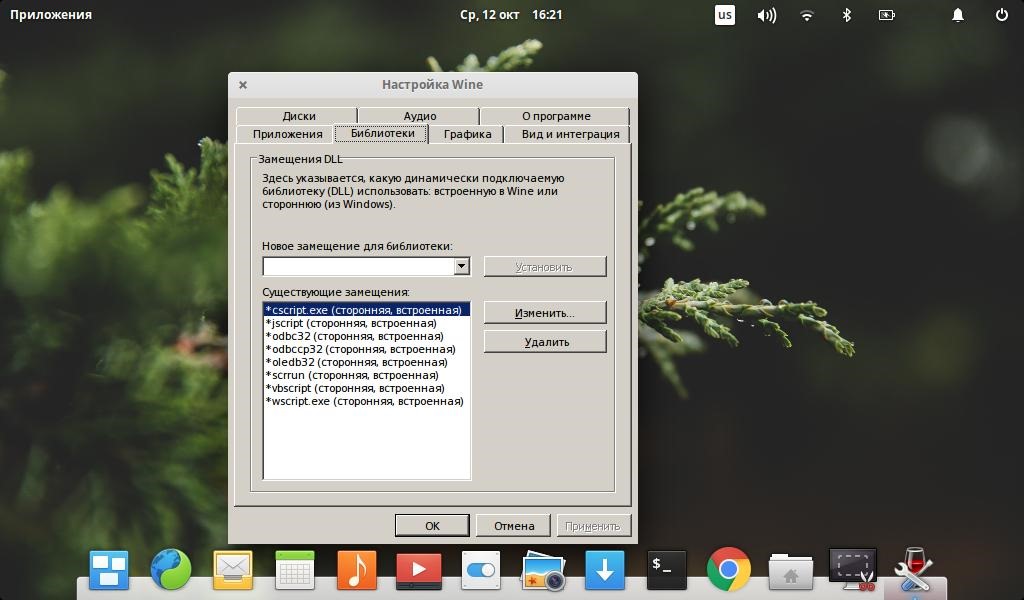The width and height of the screenshot is (1024, 600).
Task: Open the Приложения menu in top panel
Action: (51, 14)
